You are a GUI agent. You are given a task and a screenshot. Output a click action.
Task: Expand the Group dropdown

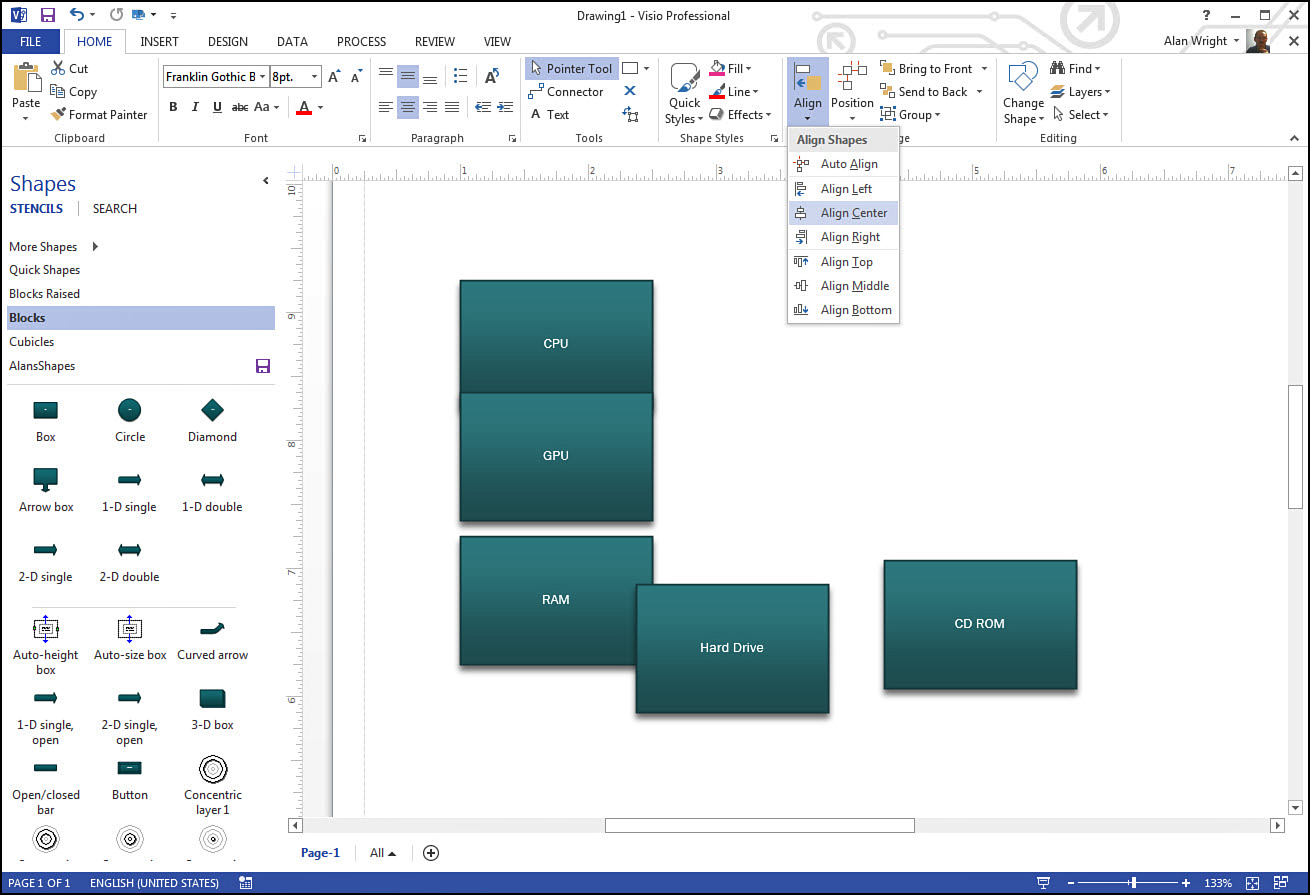(937, 115)
